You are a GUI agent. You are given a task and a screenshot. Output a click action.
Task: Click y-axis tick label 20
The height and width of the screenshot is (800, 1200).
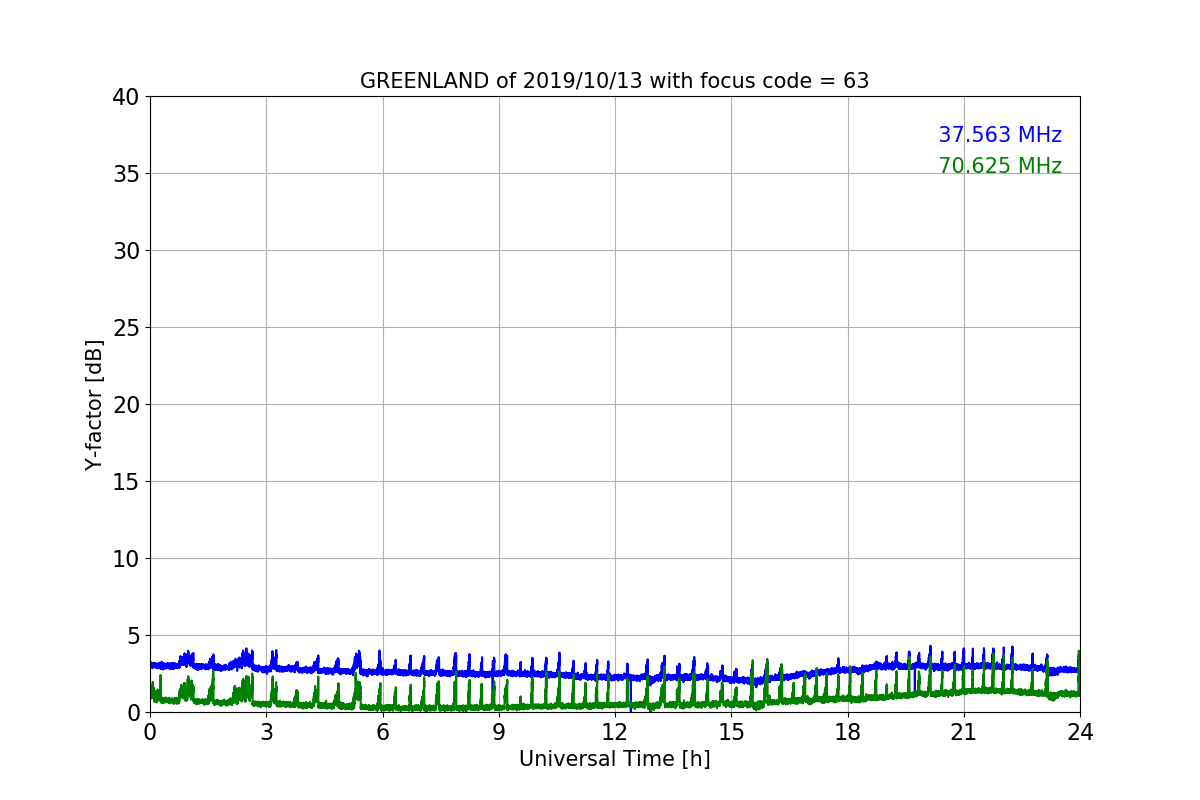tap(126, 405)
